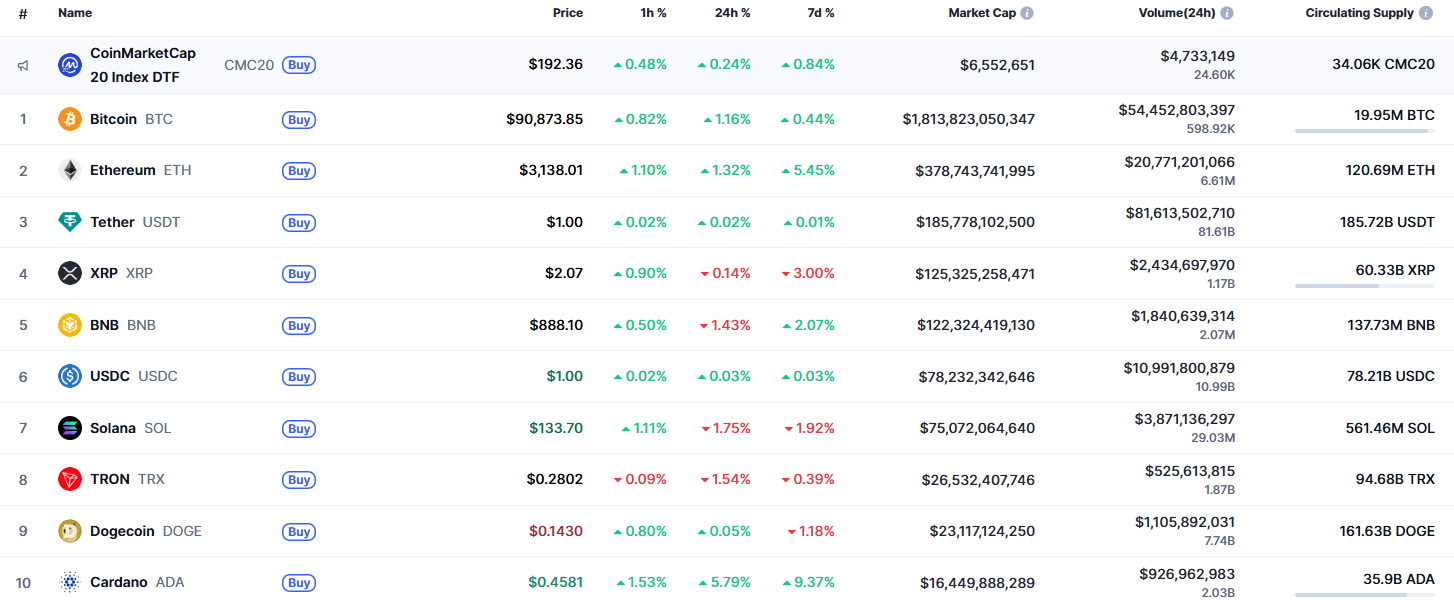Open the Market Cap info icon
Screen dimensions: 1454x608
click(x=1027, y=13)
